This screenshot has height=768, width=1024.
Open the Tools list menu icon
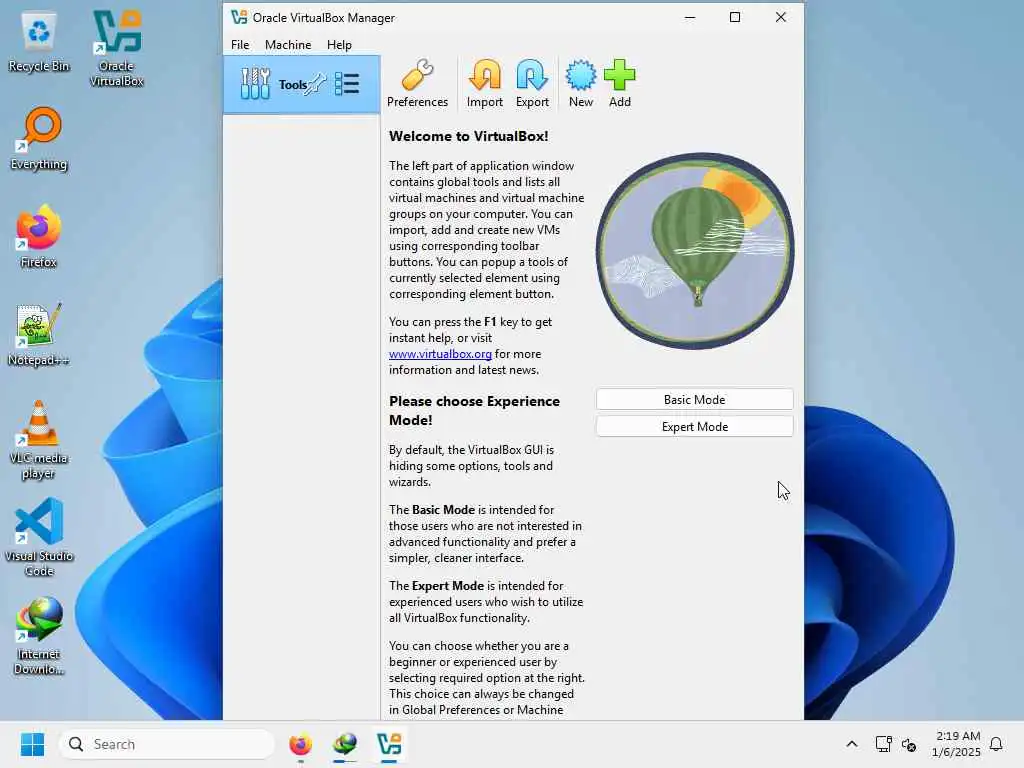(347, 84)
